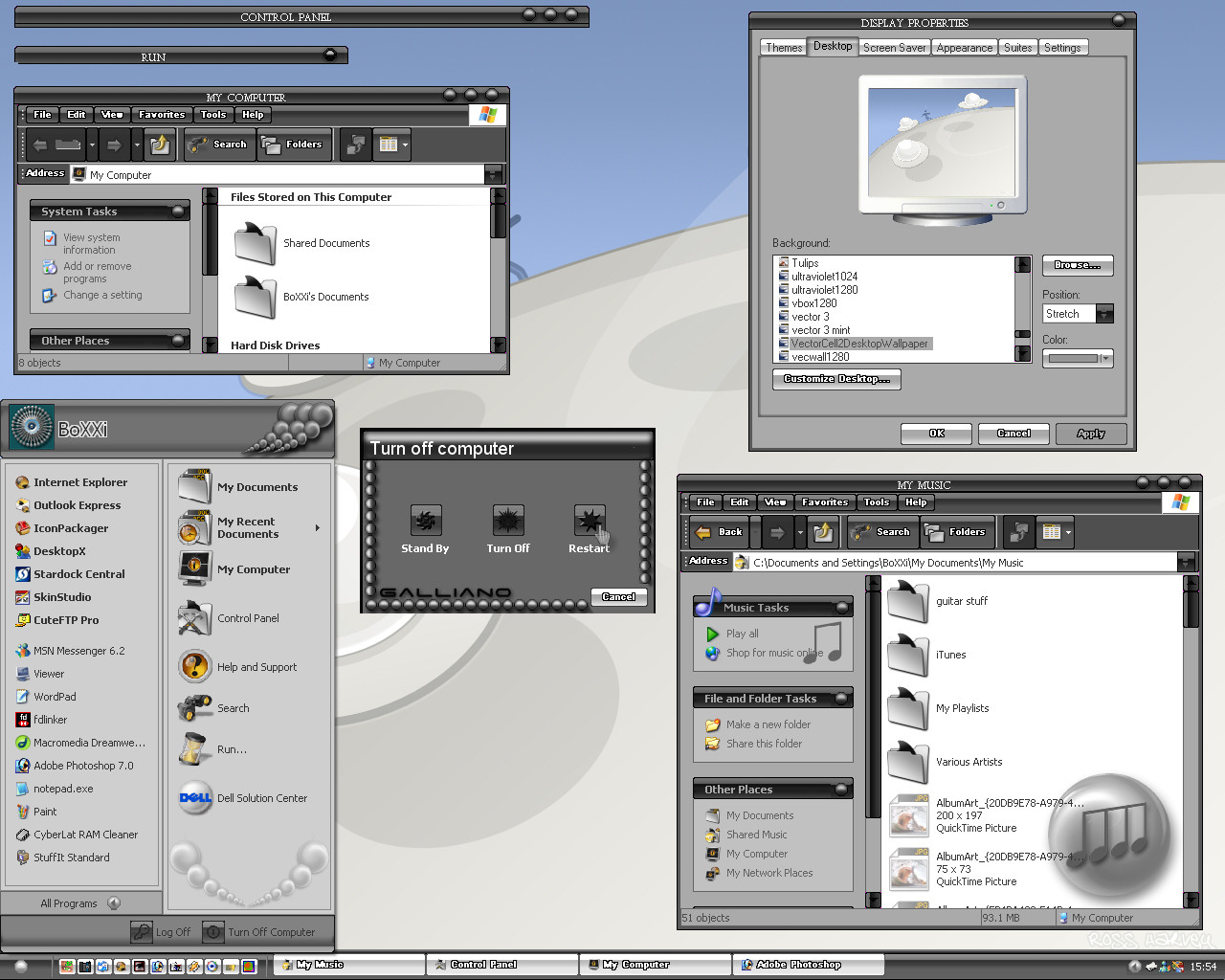This screenshot has height=980, width=1225.
Task: Click the Restart power icon
Action: click(x=590, y=522)
